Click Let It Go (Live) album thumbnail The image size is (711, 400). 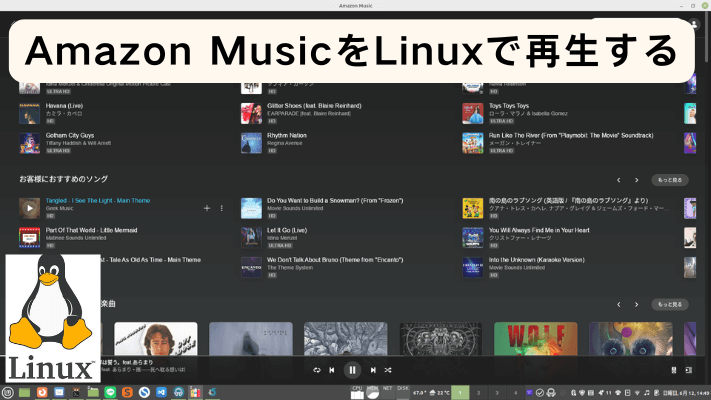[251, 238]
